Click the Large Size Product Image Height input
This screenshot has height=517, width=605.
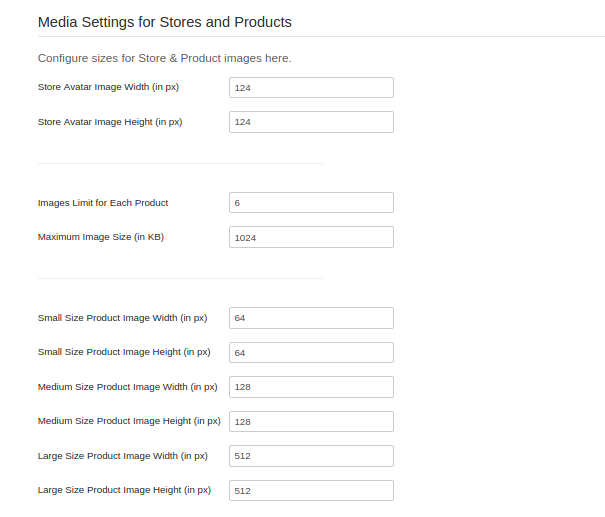tap(311, 491)
